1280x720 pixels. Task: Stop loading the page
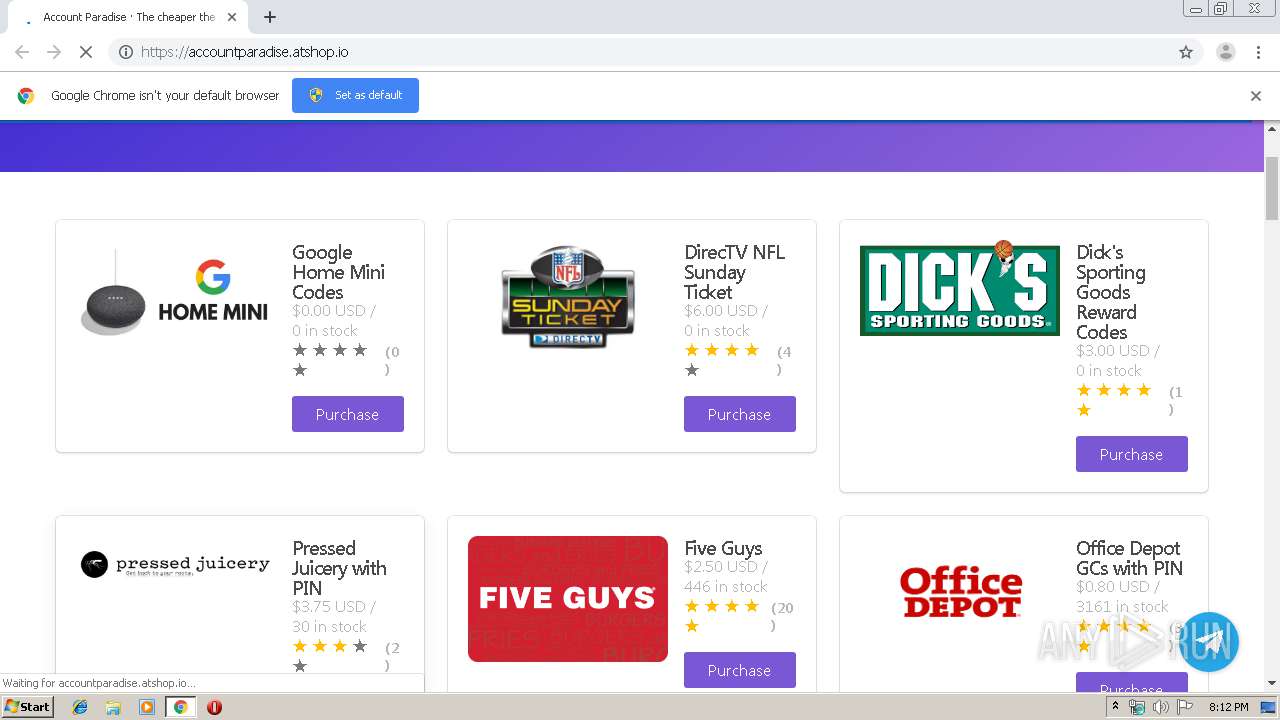[x=86, y=52]
